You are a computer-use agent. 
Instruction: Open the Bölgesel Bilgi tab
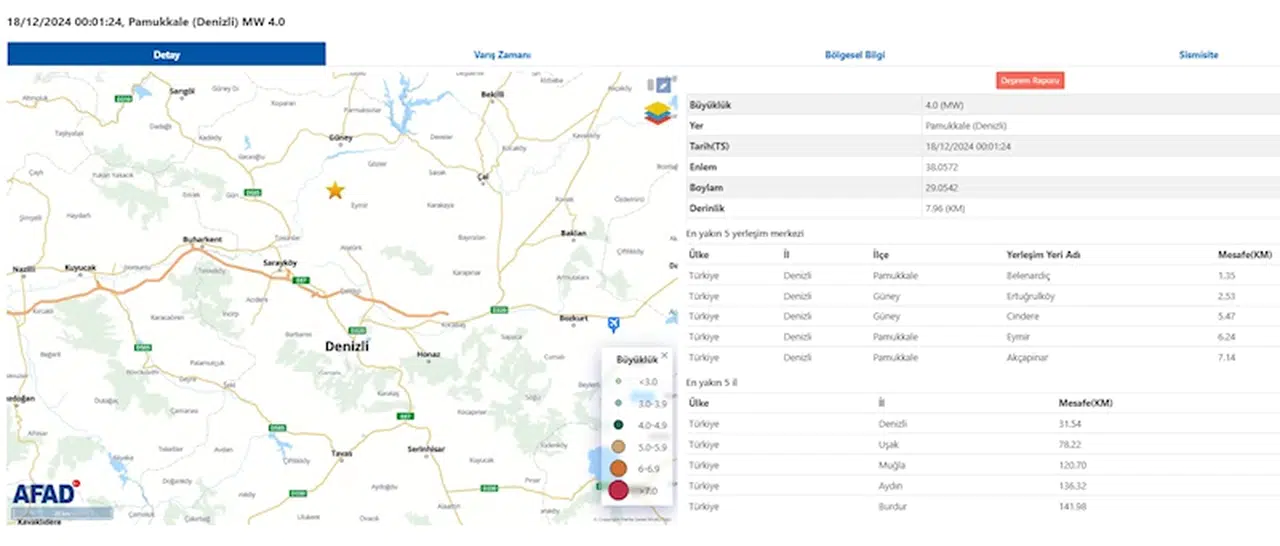[x=854, y=55]
